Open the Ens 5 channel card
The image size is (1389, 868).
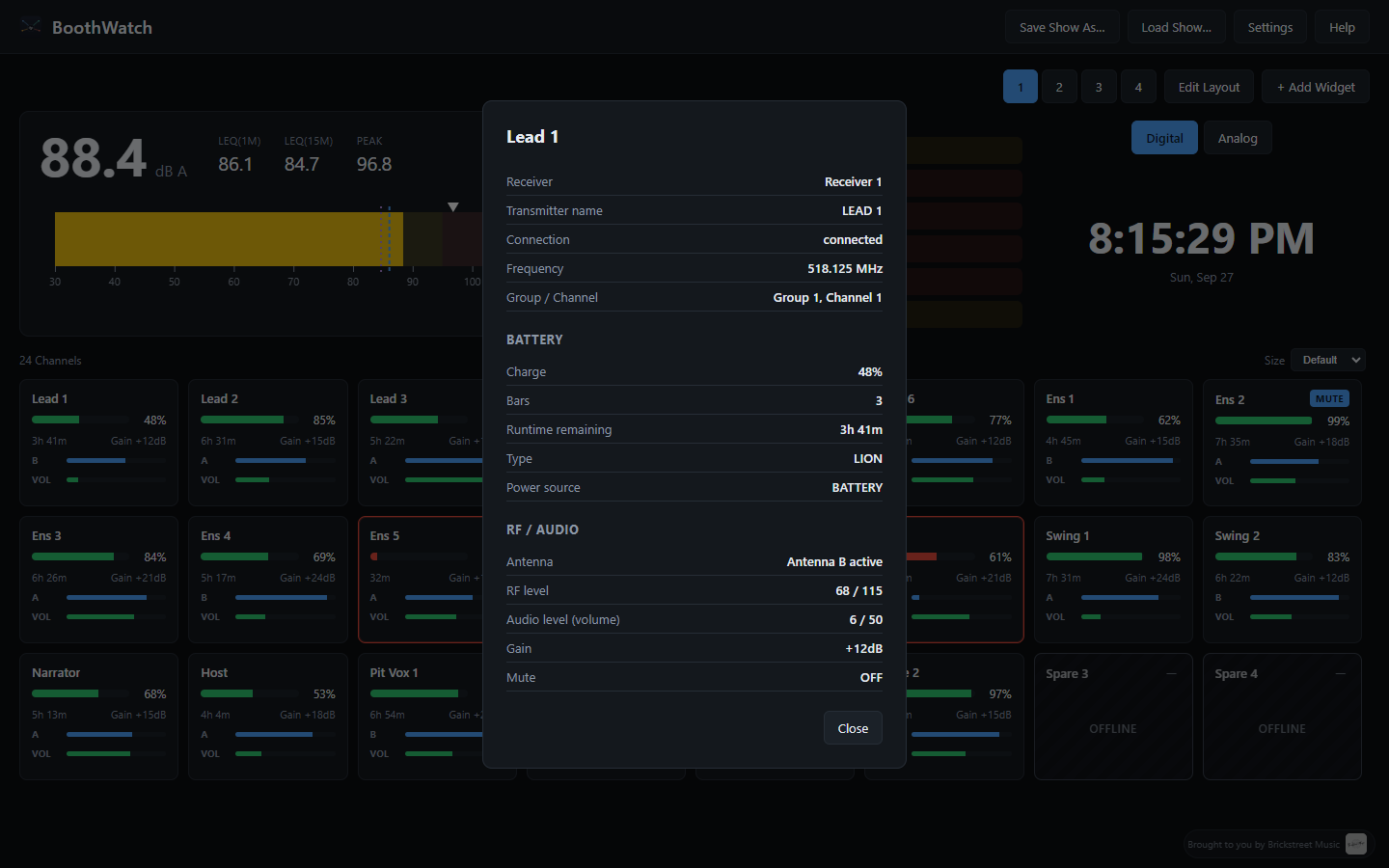point(421,580)
